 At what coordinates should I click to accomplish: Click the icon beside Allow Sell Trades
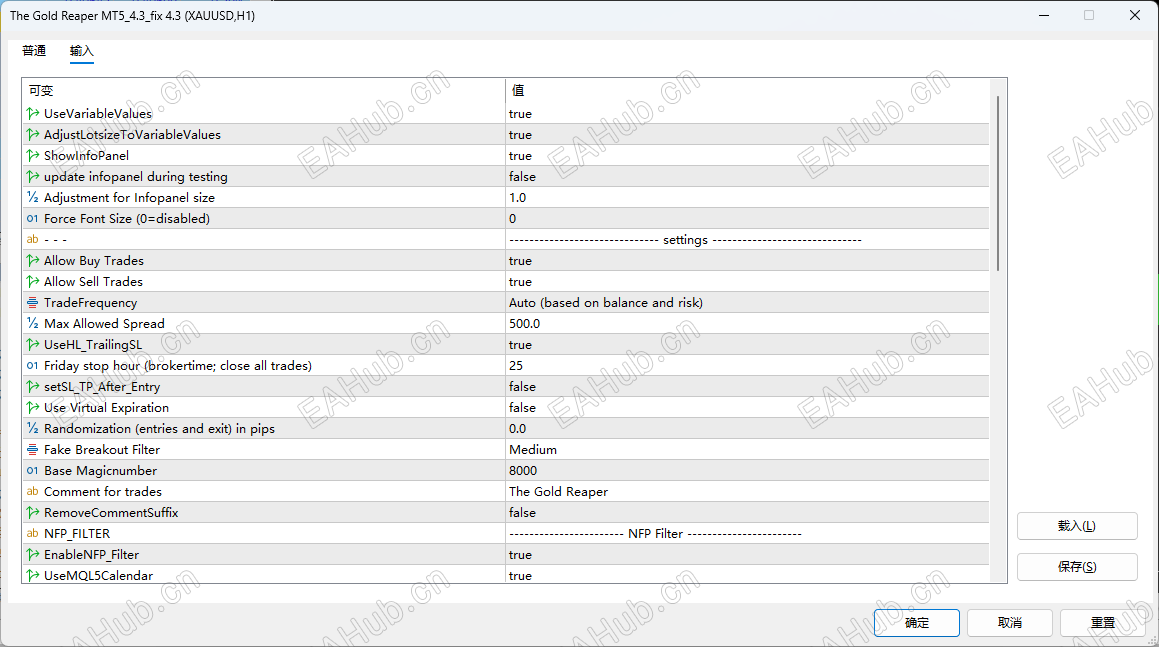click(x=33, y=282)
